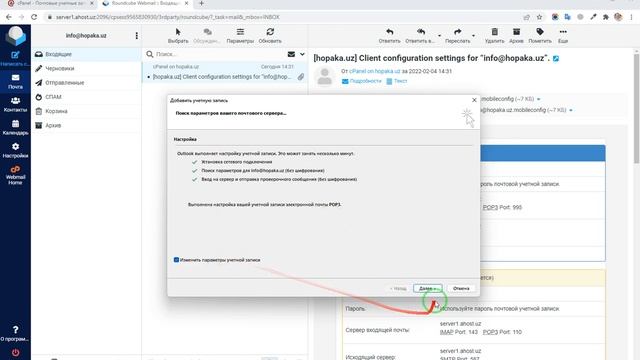Open the More (Ещё) actions menu
The height and width of the screenshot is (360, 640).
point(563,36)
